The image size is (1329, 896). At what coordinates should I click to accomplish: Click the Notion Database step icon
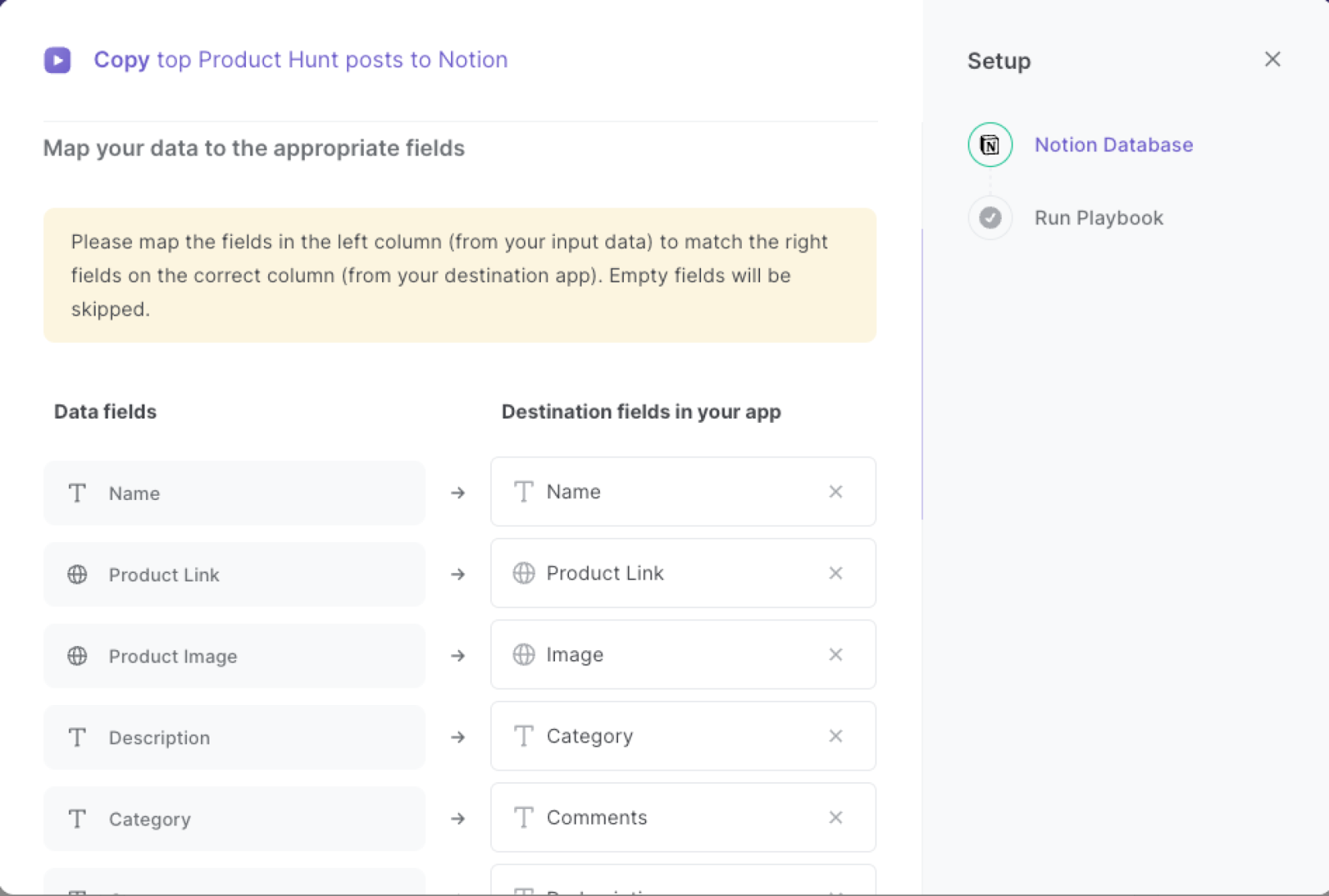pyautogui.click(x=989, y=145)
